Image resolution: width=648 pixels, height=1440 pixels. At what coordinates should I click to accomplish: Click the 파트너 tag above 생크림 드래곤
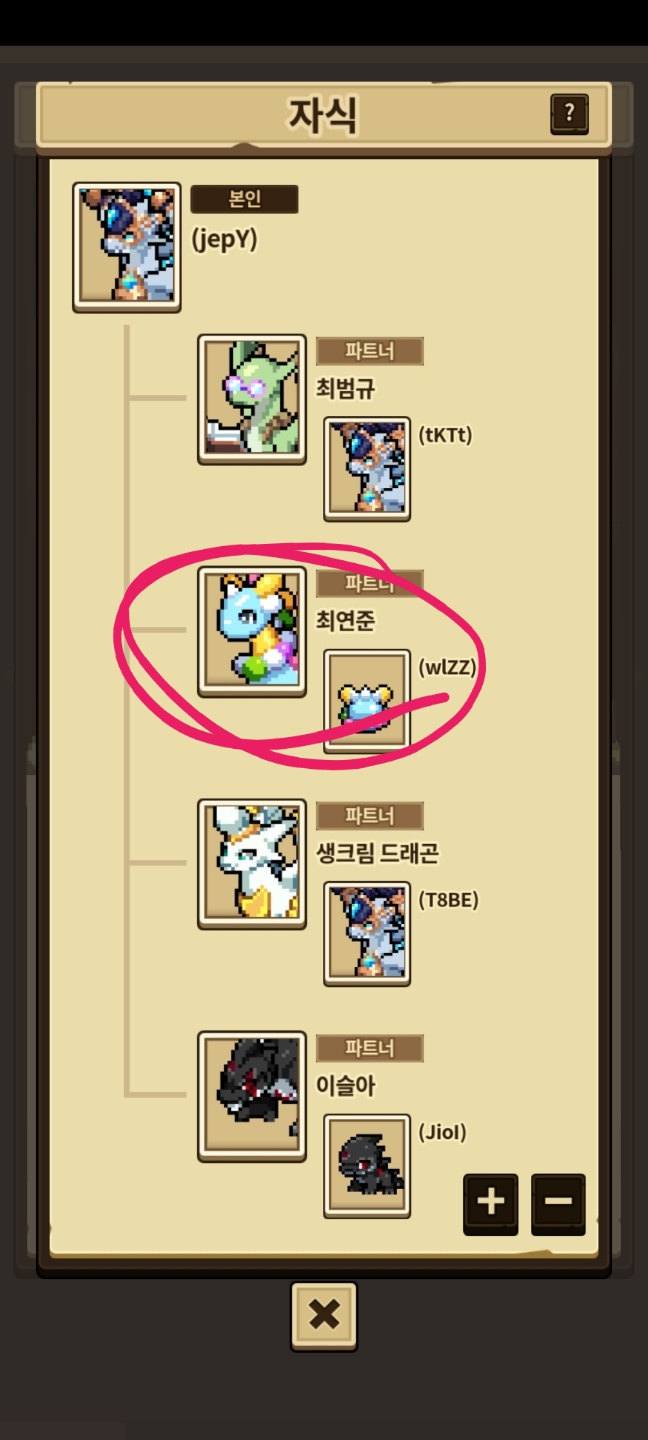coord(370,816)
